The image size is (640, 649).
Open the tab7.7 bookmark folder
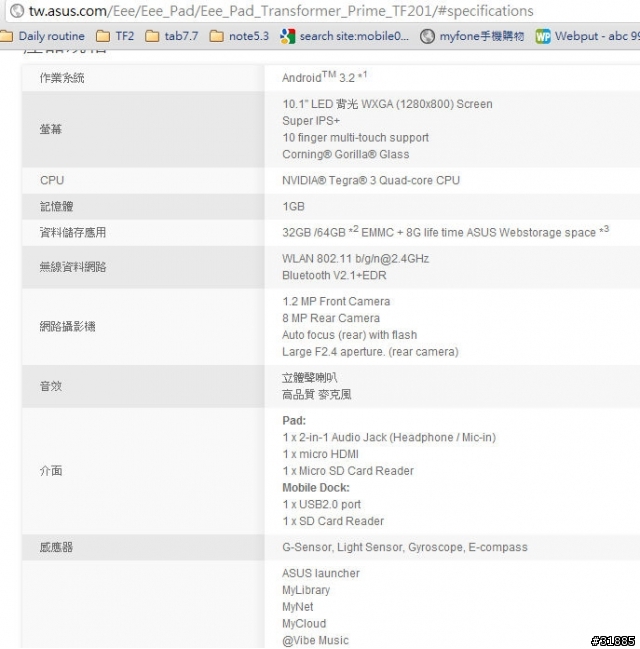[172, 36]
